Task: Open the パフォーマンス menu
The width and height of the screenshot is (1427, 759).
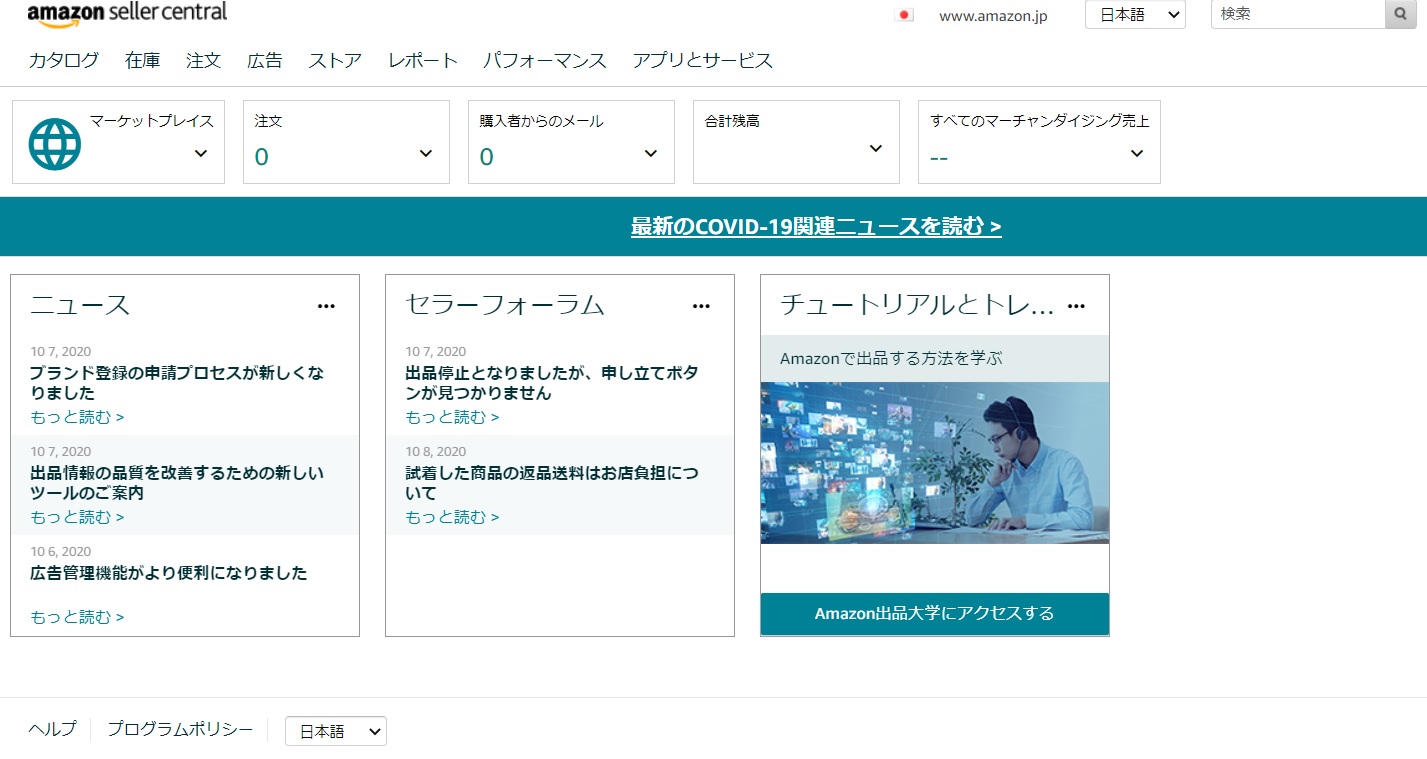Action: pos(545,60)
